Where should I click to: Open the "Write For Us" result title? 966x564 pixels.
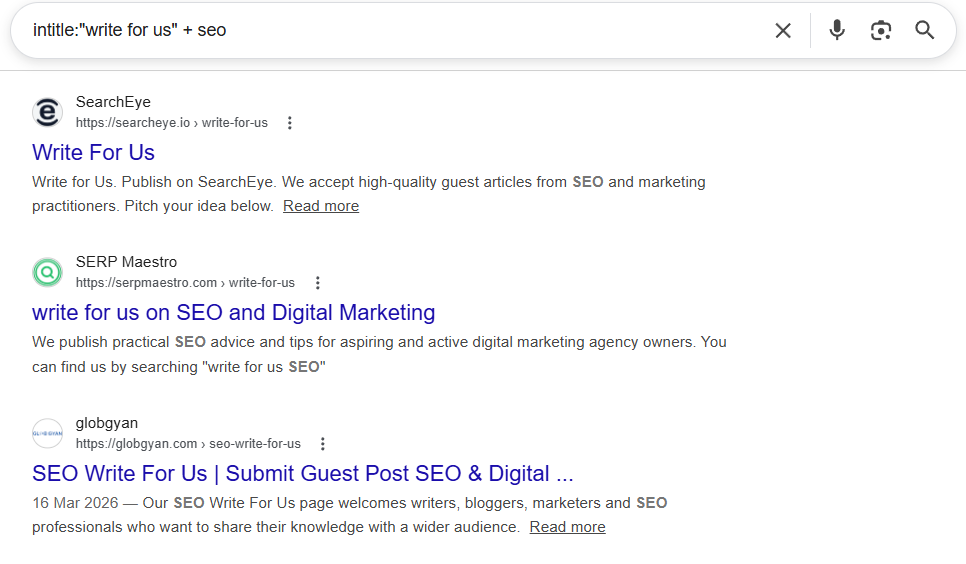[x=93, y=152]
